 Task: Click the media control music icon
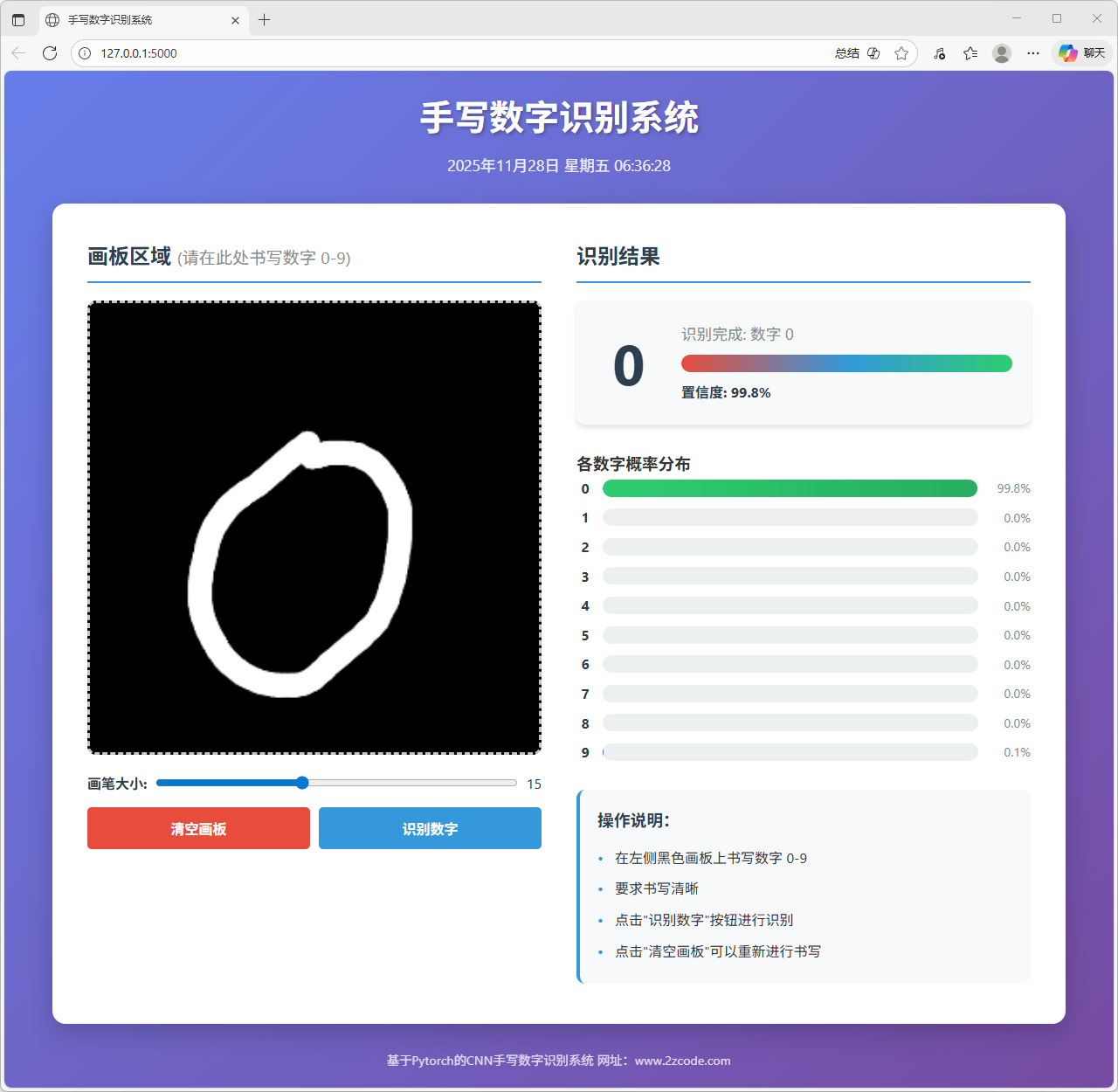(x=939, y=53)
